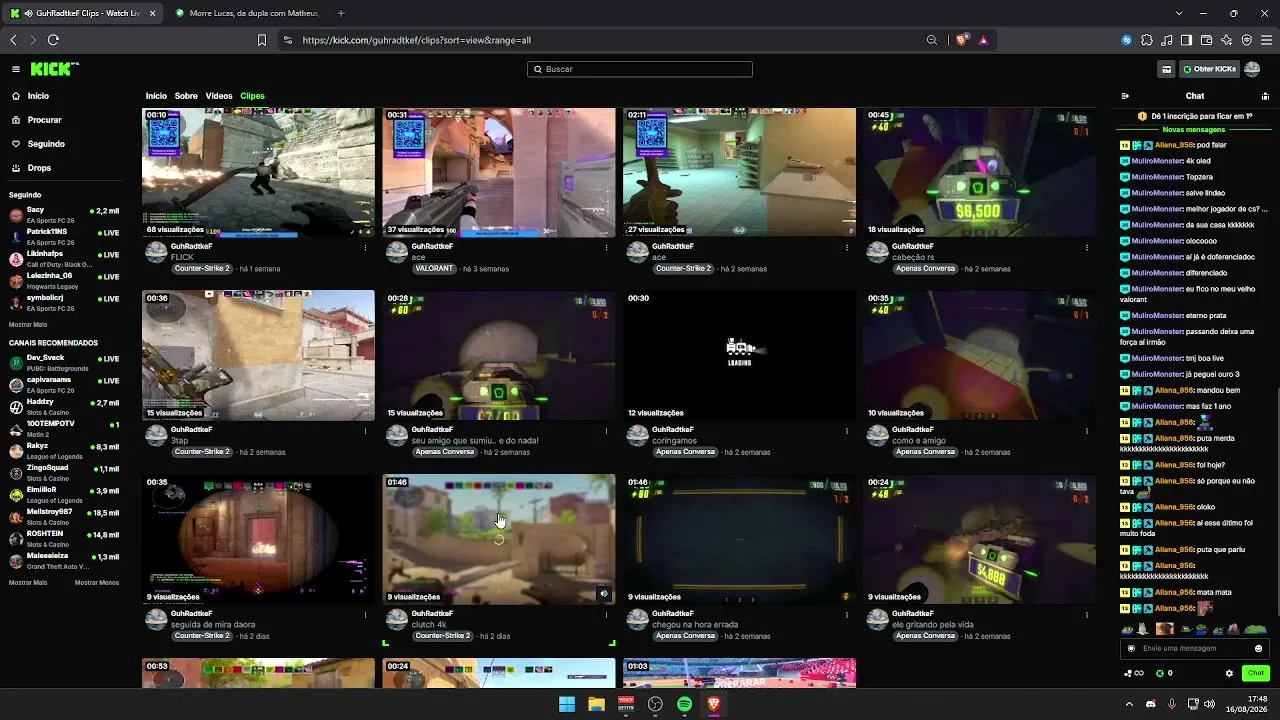Open Procurar in the sidebar
This screenshot has height=720, width=1280.
pos(45,120)
